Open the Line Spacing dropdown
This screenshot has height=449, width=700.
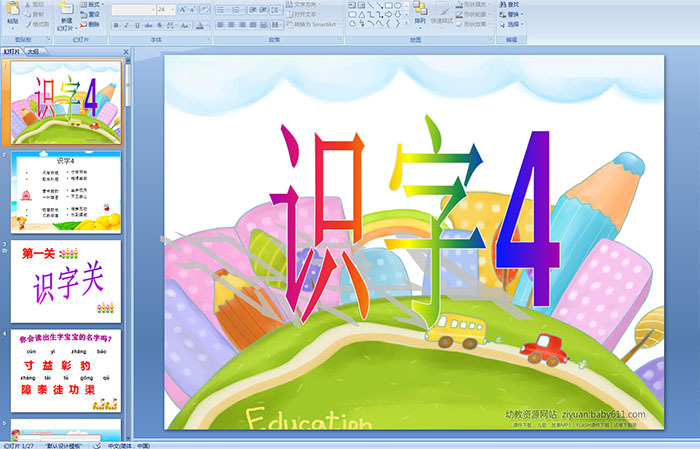point(276,10)
